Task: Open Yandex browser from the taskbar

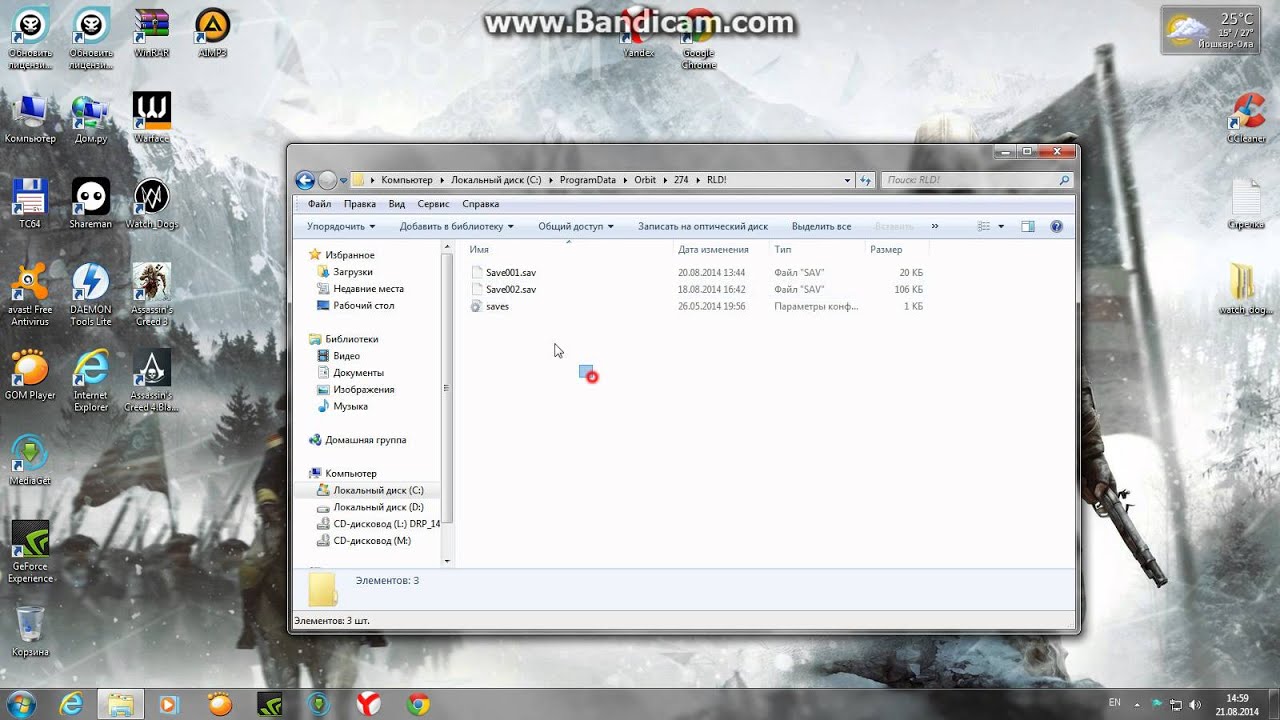Action: [369, 704]
